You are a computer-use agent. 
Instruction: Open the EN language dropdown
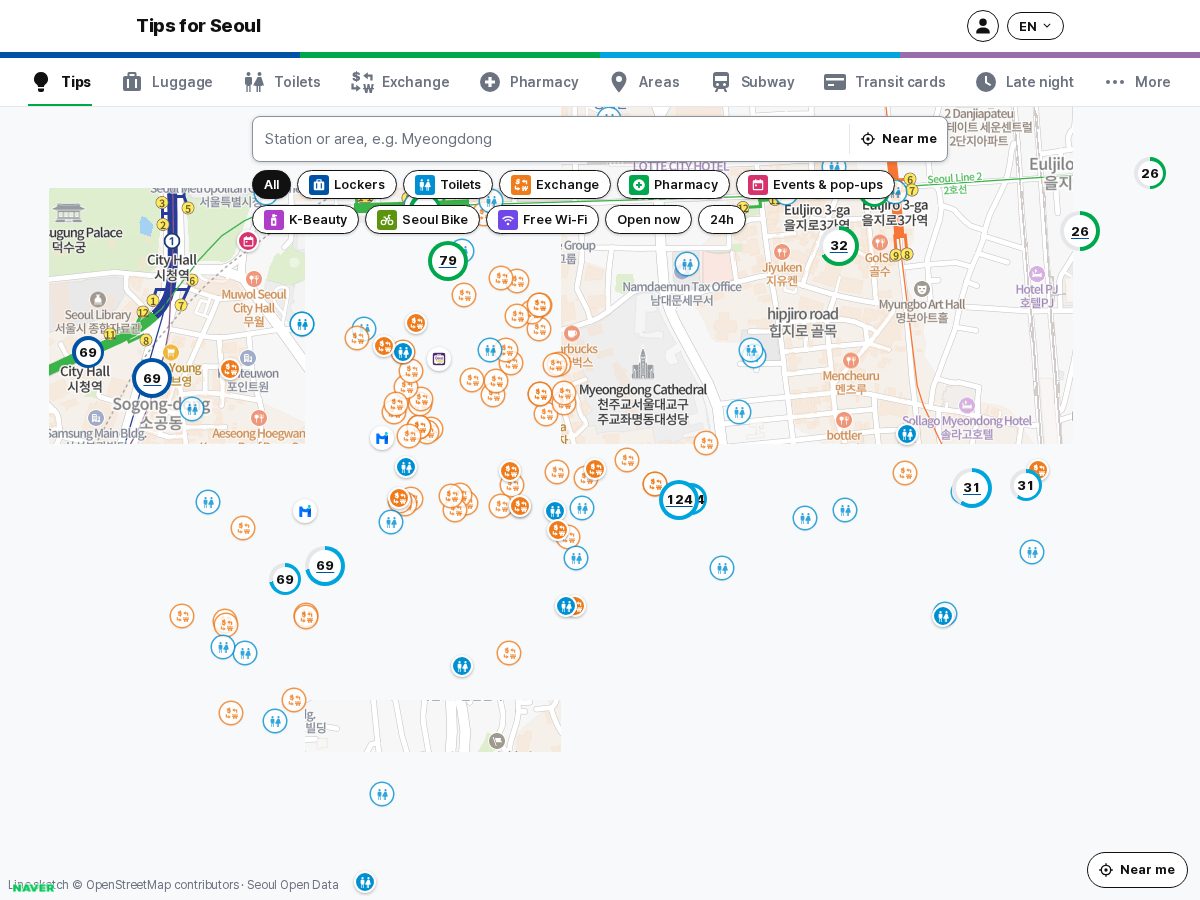(x=1035, y=26)
